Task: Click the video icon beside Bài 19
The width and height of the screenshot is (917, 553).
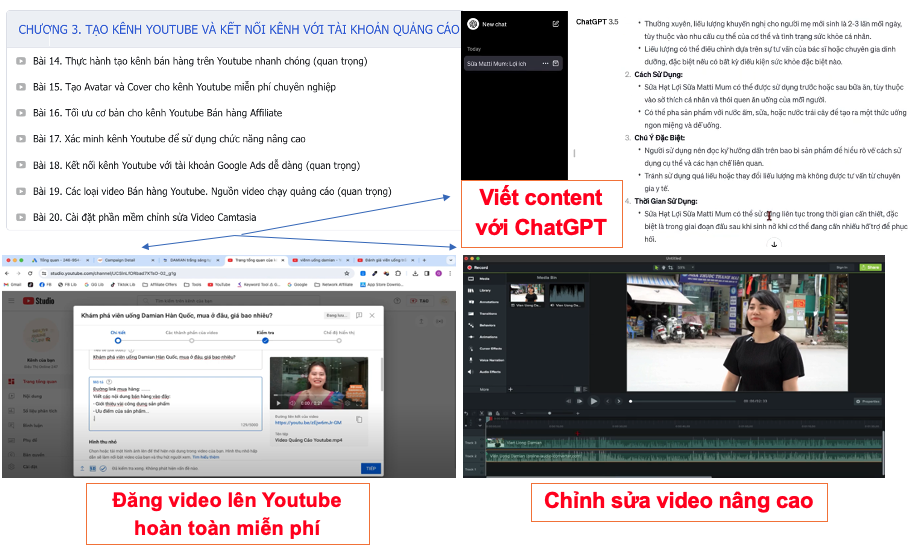Action: (21, 191)
